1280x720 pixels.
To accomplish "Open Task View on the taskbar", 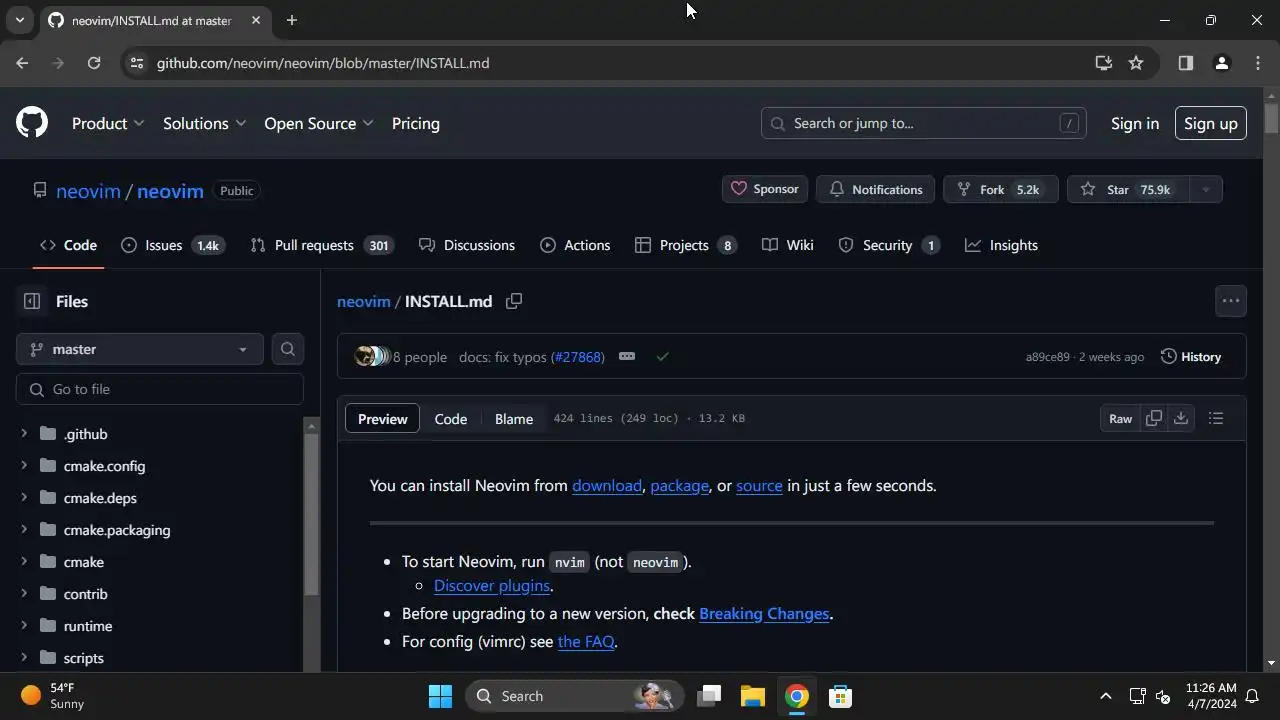I will coord(710,696).
